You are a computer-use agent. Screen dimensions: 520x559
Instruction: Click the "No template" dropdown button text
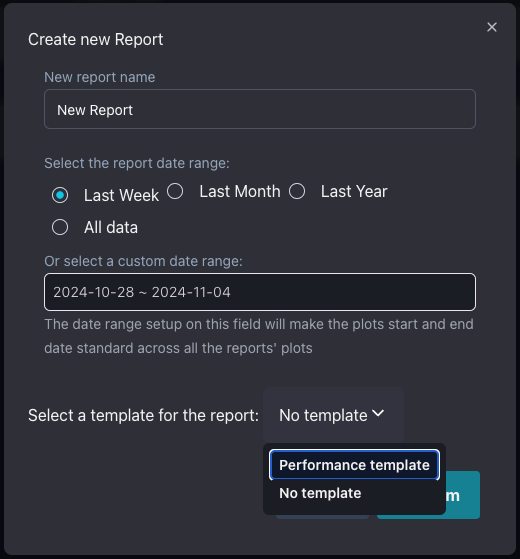(x=323, y=415)
